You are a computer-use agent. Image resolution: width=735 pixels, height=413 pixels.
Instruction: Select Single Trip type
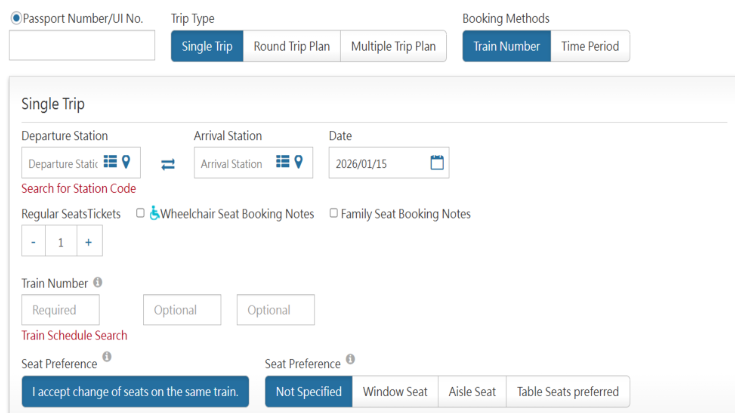207,46
